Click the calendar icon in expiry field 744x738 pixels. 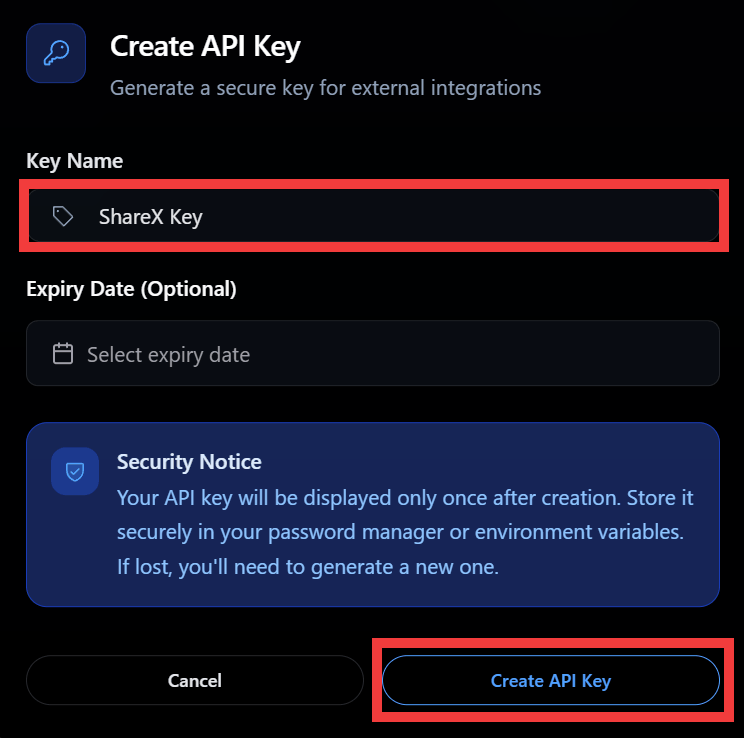click(x=63, y=354)
